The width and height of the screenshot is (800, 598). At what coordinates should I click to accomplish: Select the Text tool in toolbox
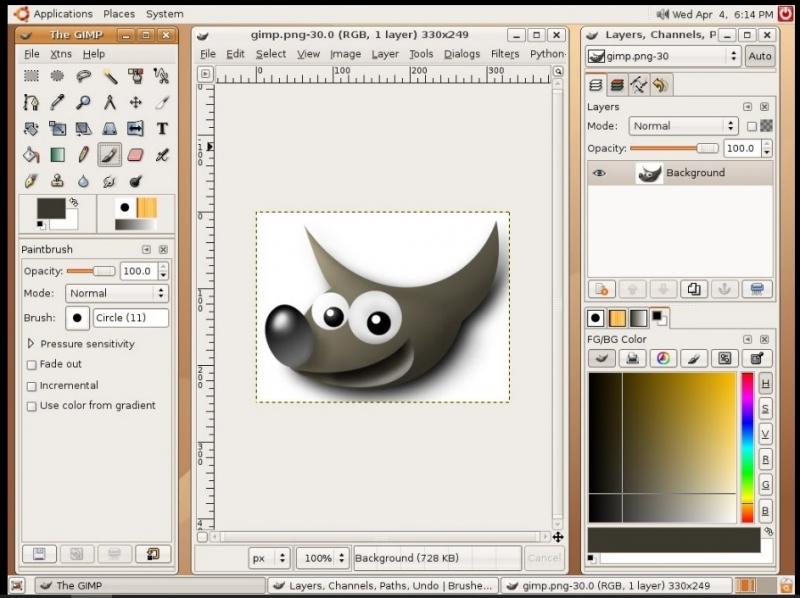click(161, 128)
